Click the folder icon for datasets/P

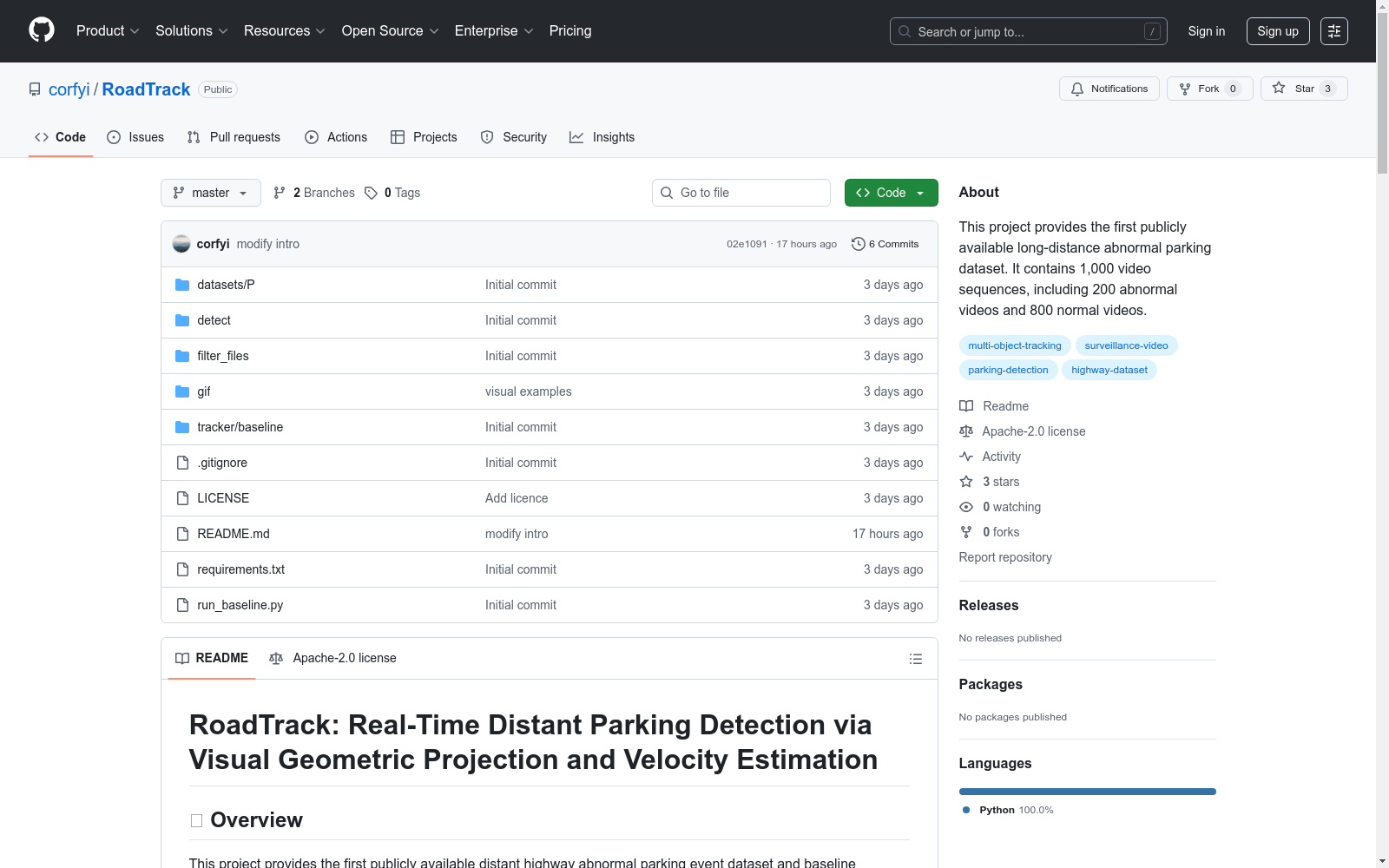click(x=182, y=285)
